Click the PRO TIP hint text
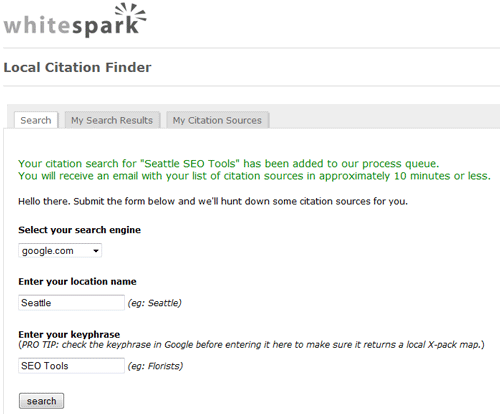The height and width of the screenshot is (414, 500). [x=251, y=345]
